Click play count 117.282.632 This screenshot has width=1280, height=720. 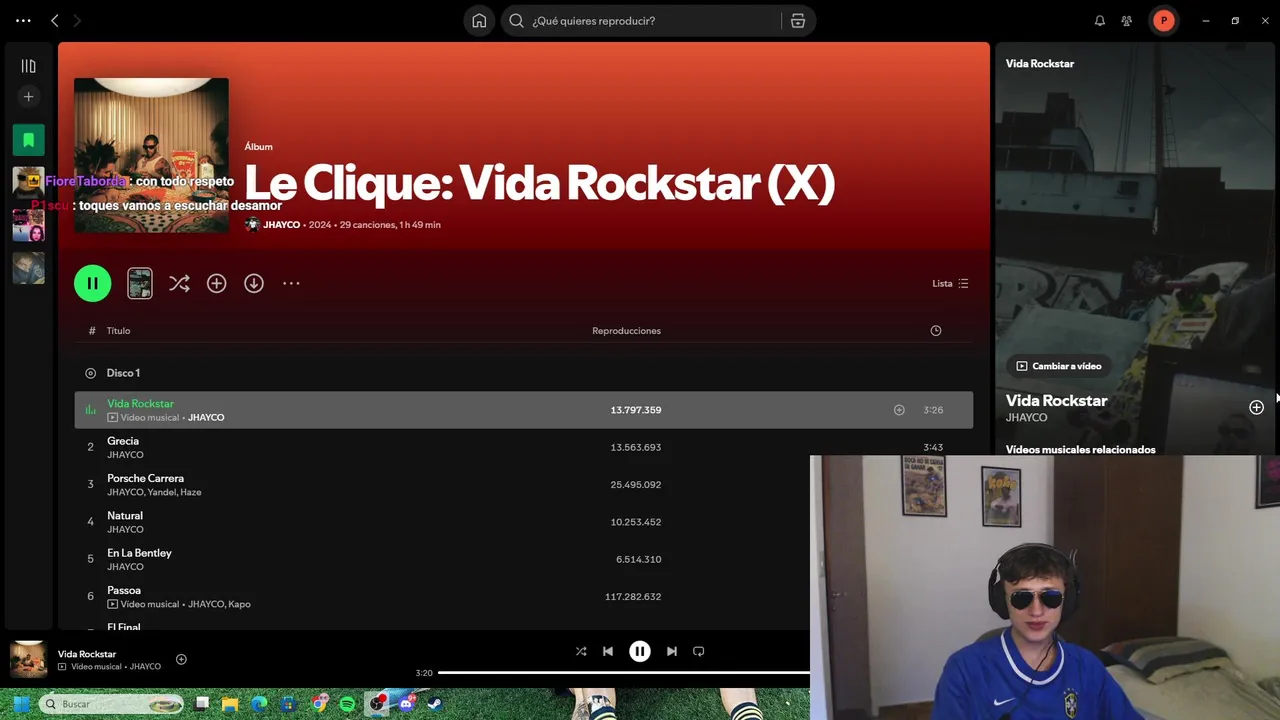pos(633,597)
